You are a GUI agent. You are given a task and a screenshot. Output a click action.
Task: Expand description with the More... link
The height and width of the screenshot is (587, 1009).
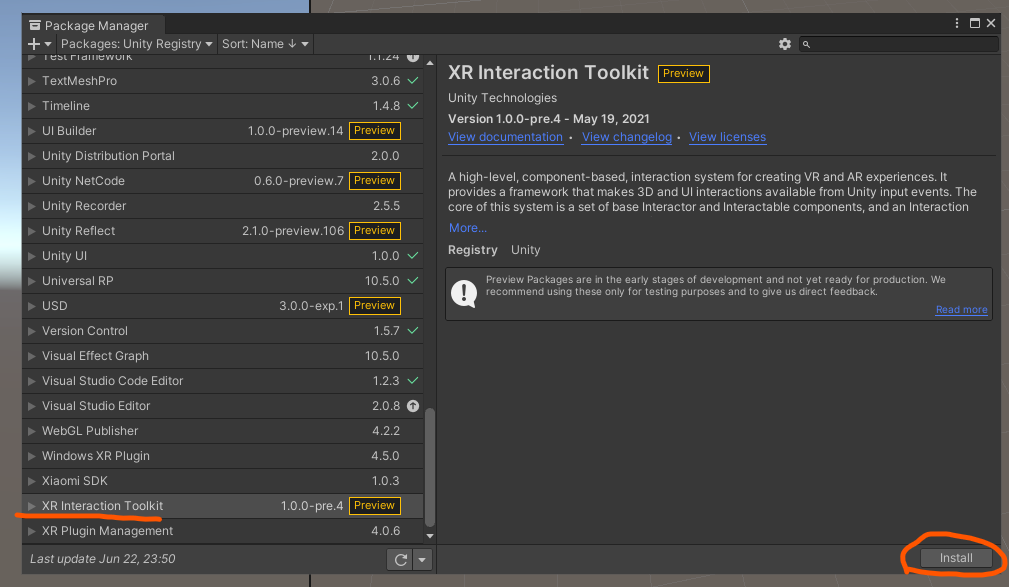(x=468, y=228)
